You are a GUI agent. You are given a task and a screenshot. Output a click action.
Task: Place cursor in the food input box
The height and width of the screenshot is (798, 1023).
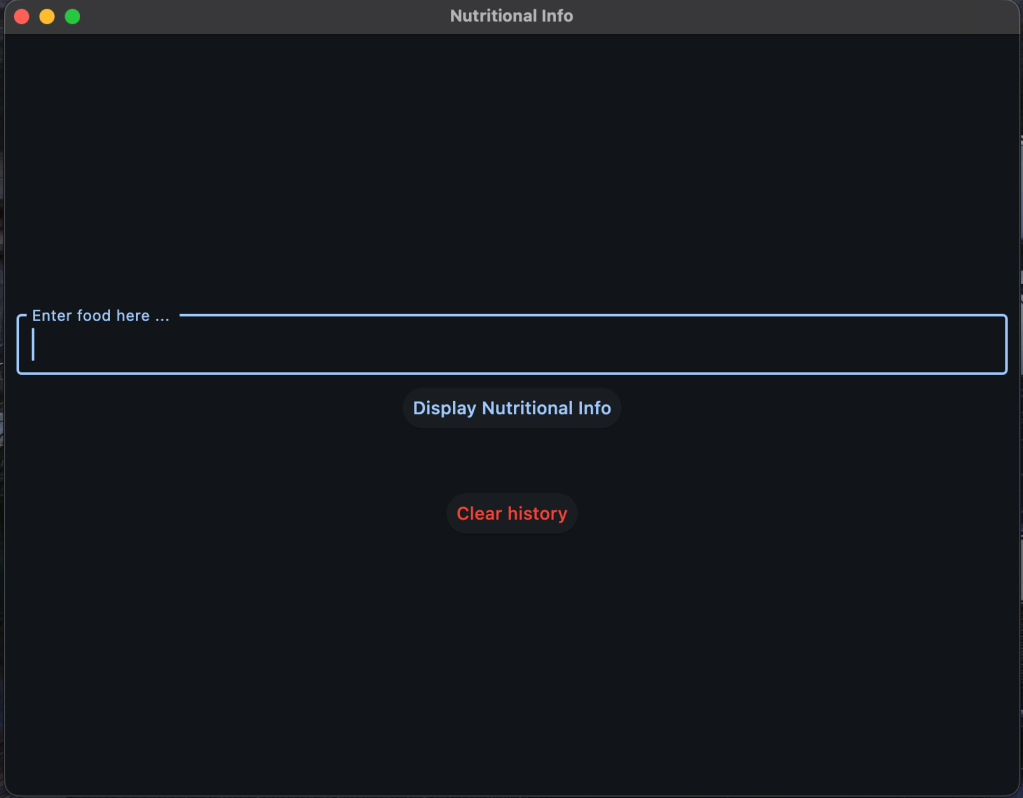(400, 346)
